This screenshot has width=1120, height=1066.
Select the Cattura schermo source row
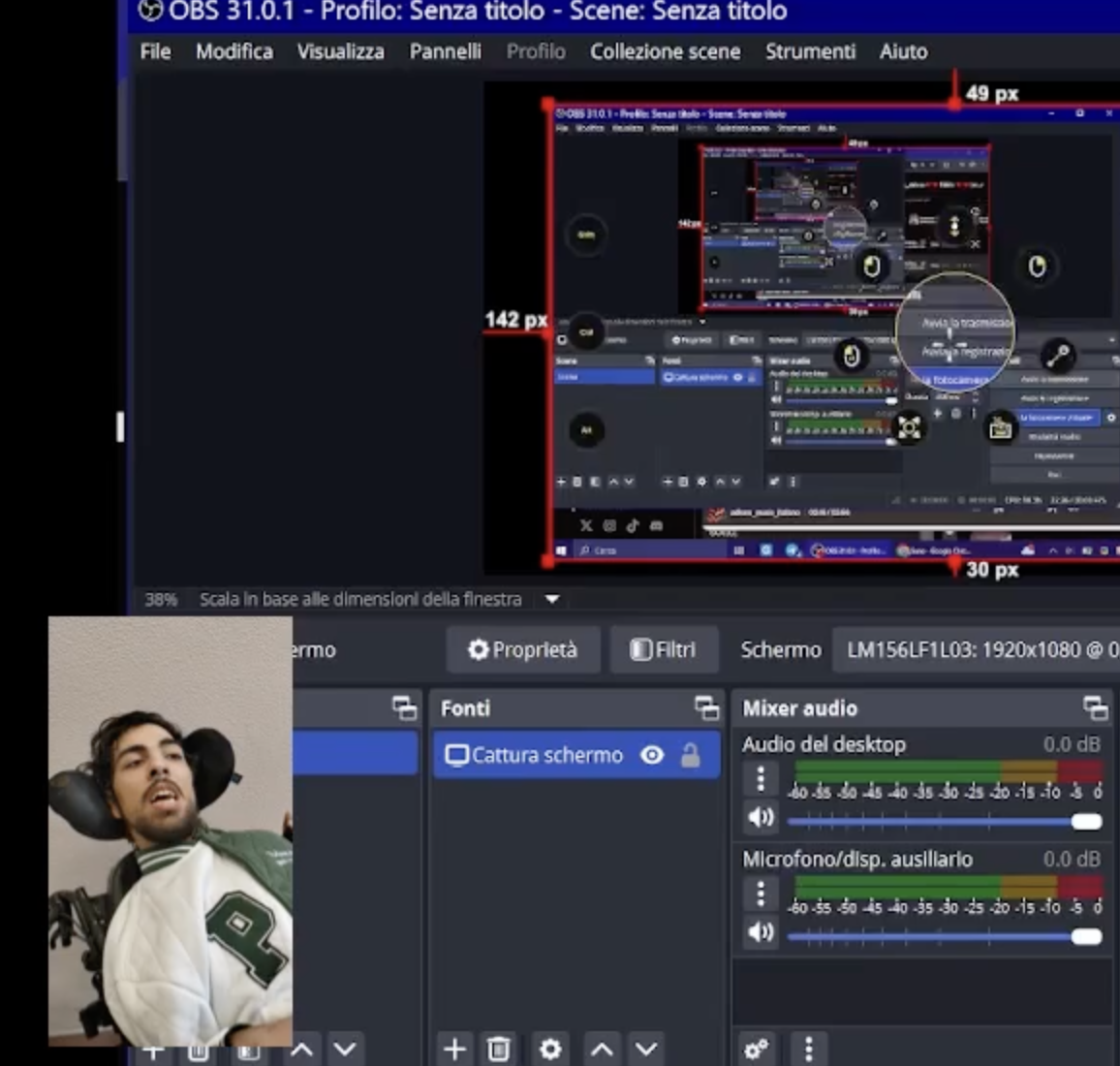[x=576, y=755]
